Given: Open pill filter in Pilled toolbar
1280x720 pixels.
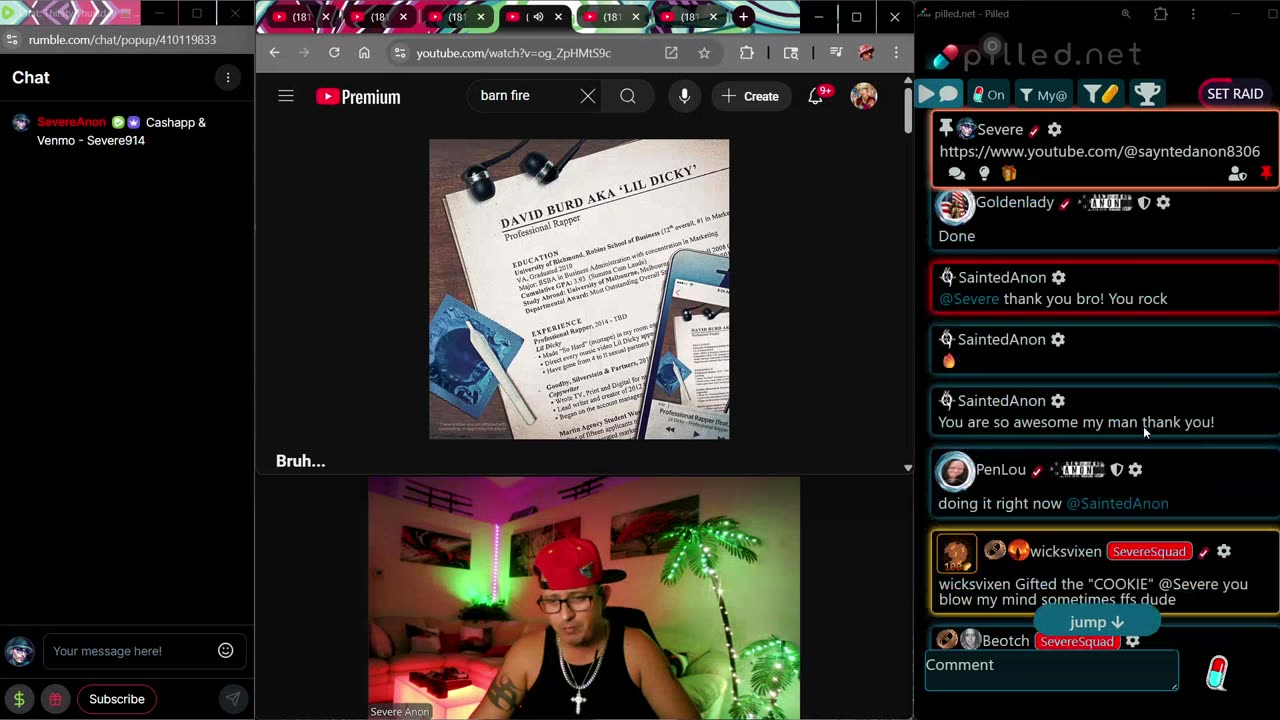Looking at the screenshot, I should (x=1101, y=94).
